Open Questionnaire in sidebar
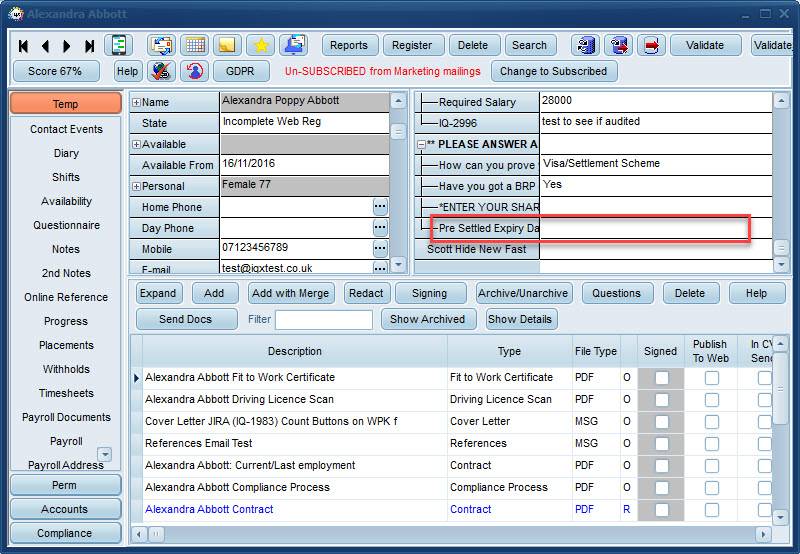The height and width of the screenshot is (554, 800). click(x=66, y=225)
